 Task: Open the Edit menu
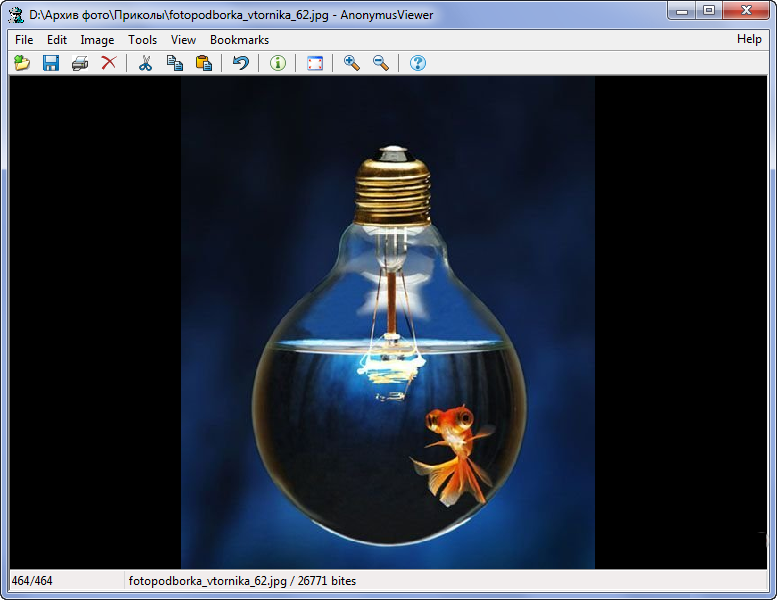(57, 40)
